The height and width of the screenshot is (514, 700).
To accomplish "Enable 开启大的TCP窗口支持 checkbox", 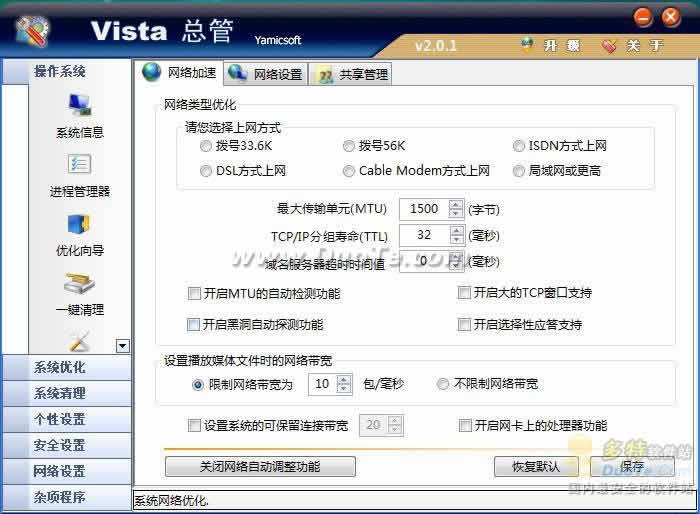I will coord(464,293).
